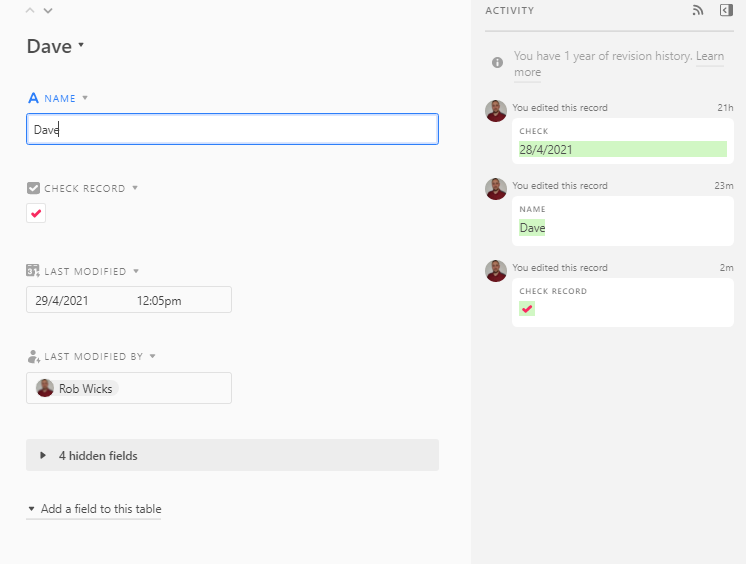Open the LAST MODIFIED field options dropdown
Image resolution: width=746 pixels, height=564 pixels.
click(136, 271)
